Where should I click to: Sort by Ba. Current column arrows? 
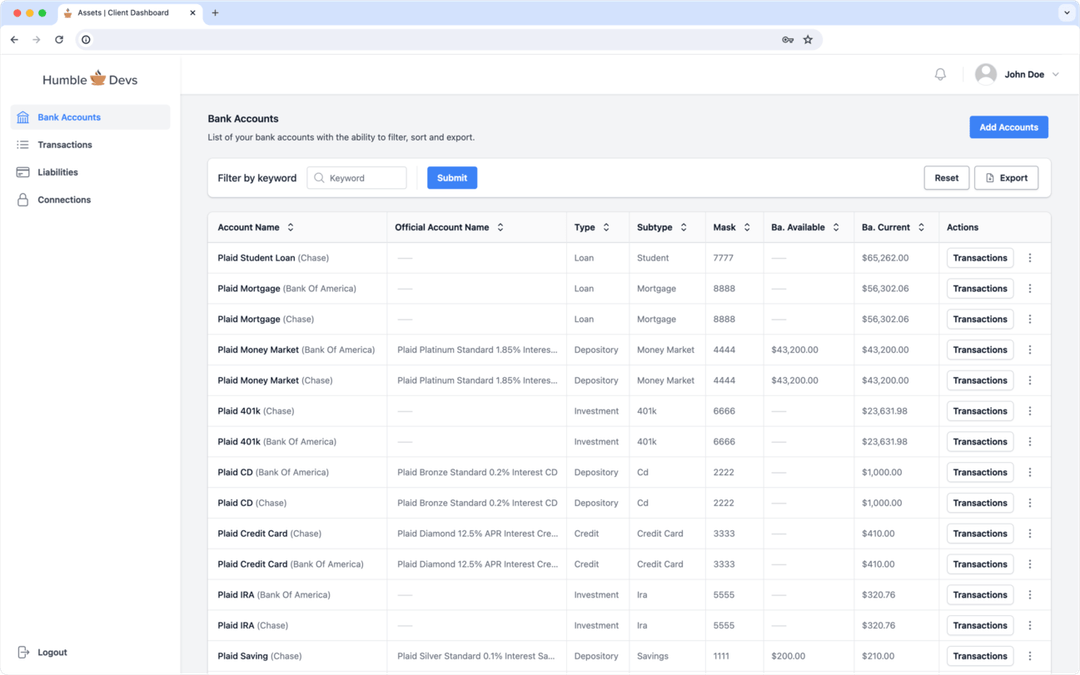pos(921,228)
